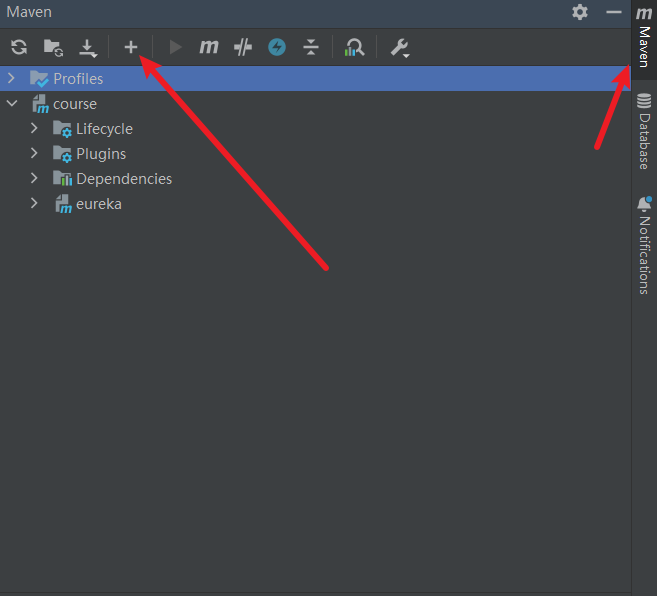The height and width of the screenshot is (596, 657).
Task: Select the Profiles row
Action: point(315,78)
